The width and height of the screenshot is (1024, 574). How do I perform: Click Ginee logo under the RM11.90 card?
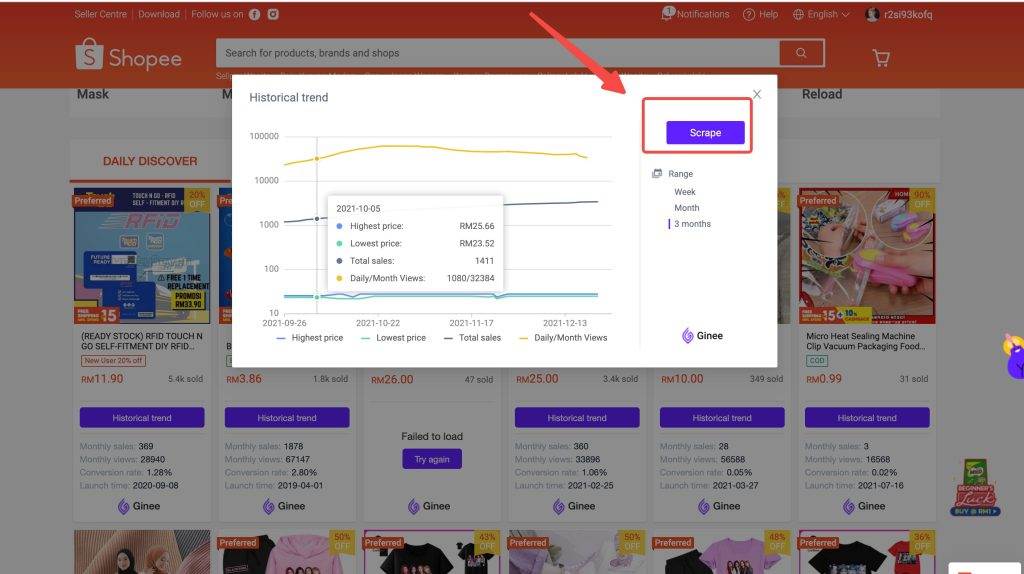[x=138, y=506]
